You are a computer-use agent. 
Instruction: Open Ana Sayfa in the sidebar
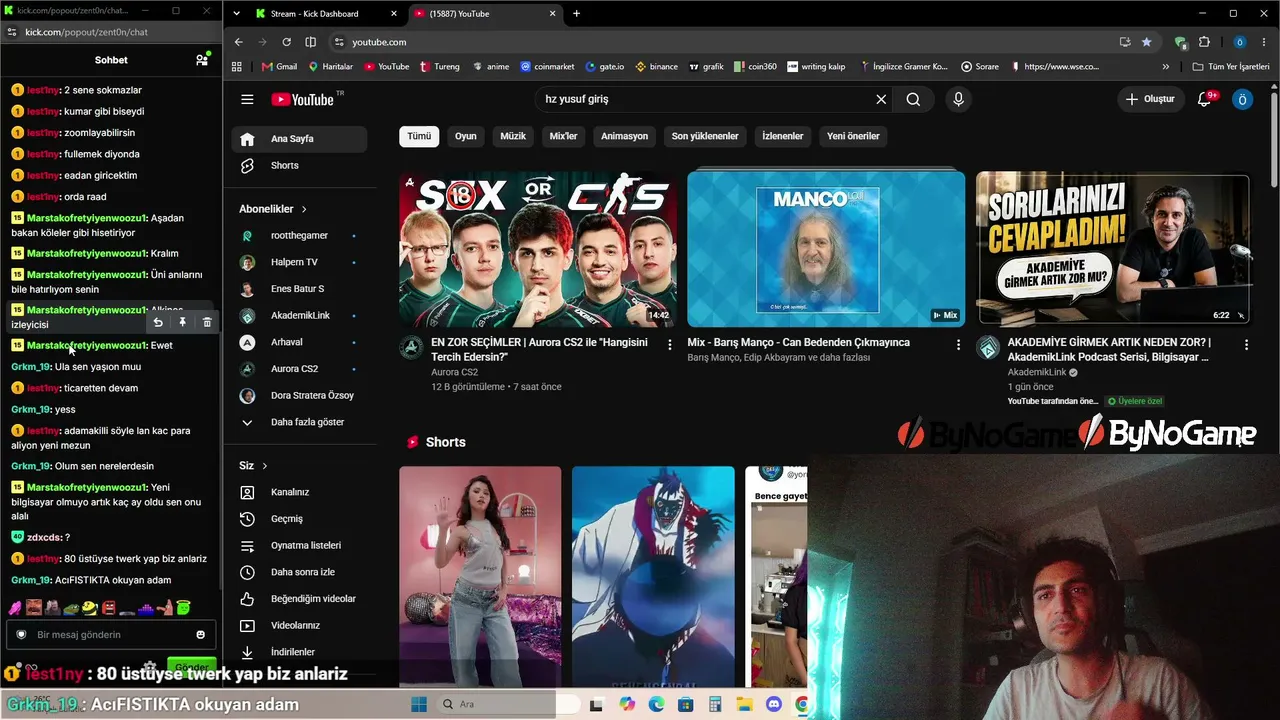299,139
